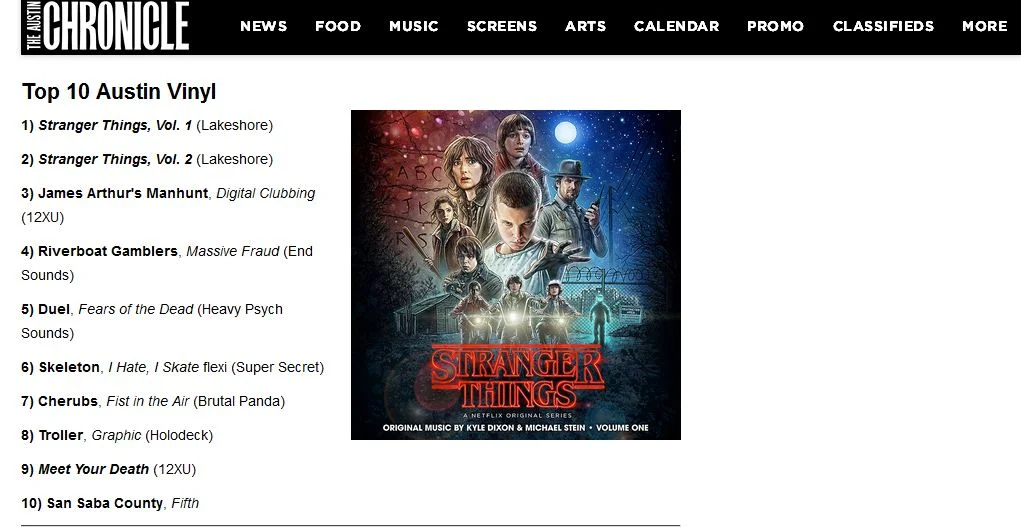Open the News menu

click(x=264, y=26)
